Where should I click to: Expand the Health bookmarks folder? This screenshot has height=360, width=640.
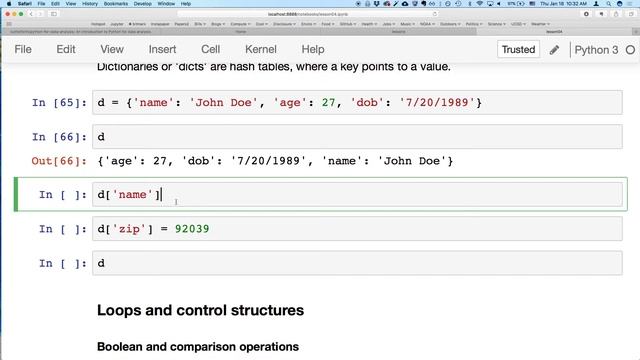click(x=369, y=24)
